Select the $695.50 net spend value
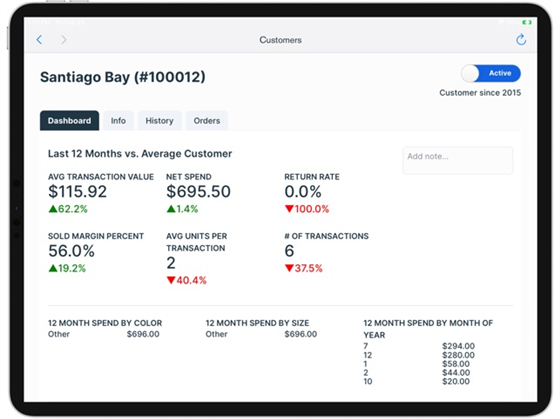 (198, 191)
